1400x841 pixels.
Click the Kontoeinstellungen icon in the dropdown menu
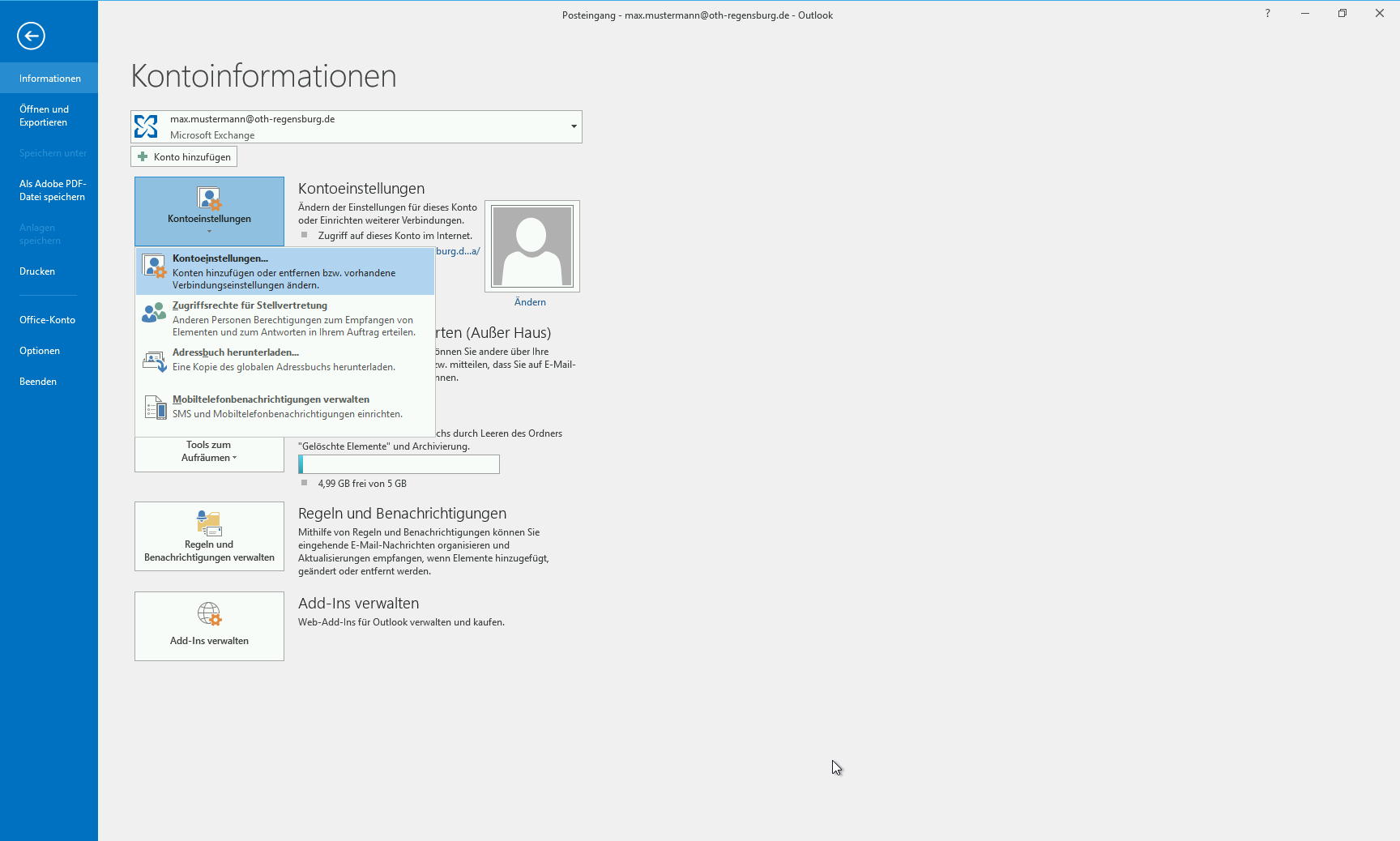pos(154,267)
